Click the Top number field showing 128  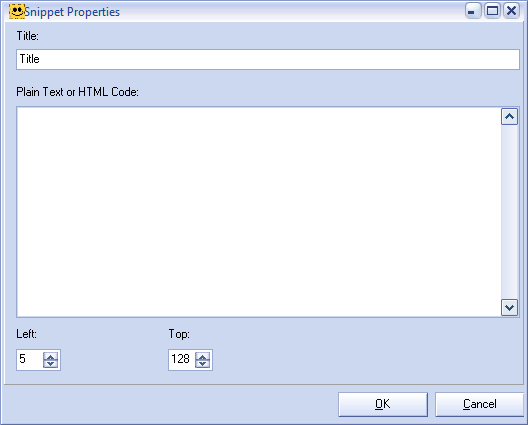pyautogui.click(x=182, y=360)
